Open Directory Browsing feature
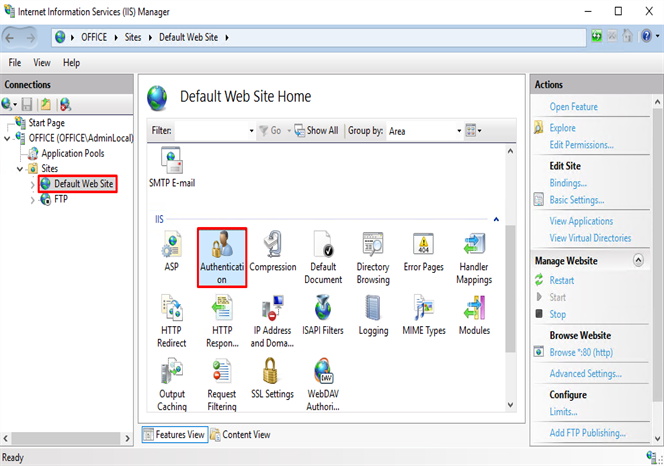The width and height of the screenshot is (664, 466). coord(373,257)
